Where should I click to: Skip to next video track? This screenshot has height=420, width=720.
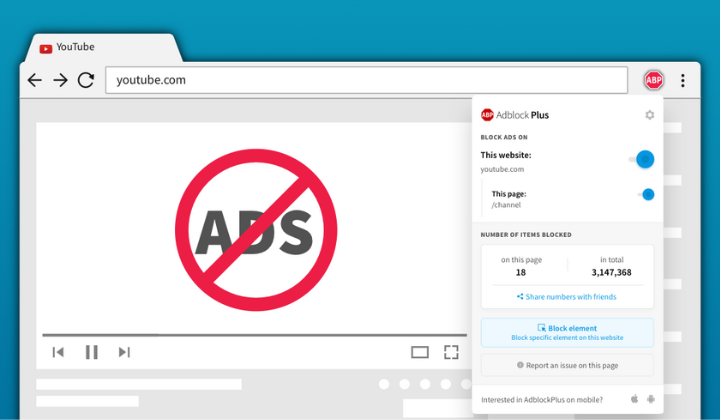[x=124, y=352]
